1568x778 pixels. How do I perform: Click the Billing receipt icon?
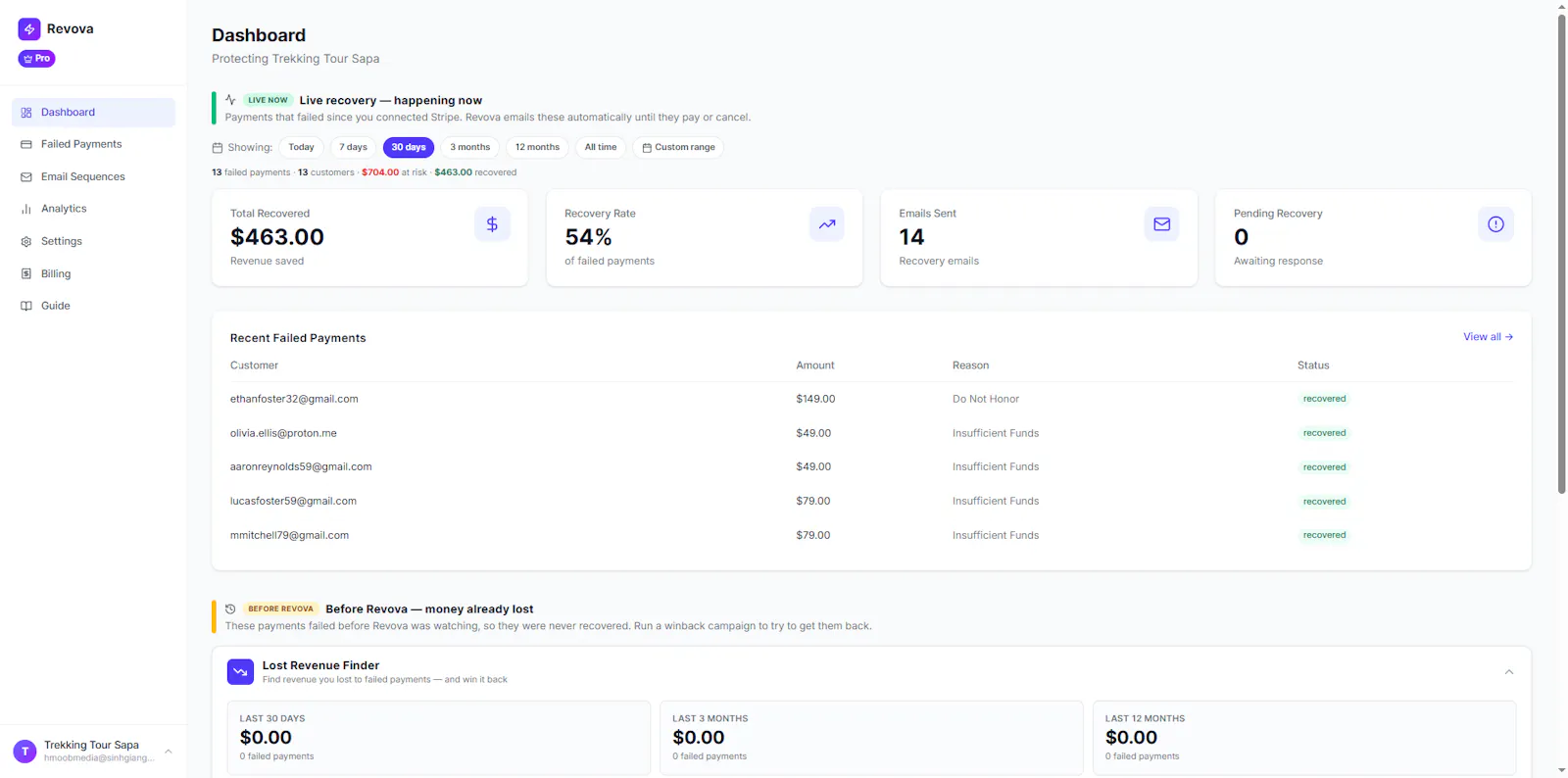[26, 273]
